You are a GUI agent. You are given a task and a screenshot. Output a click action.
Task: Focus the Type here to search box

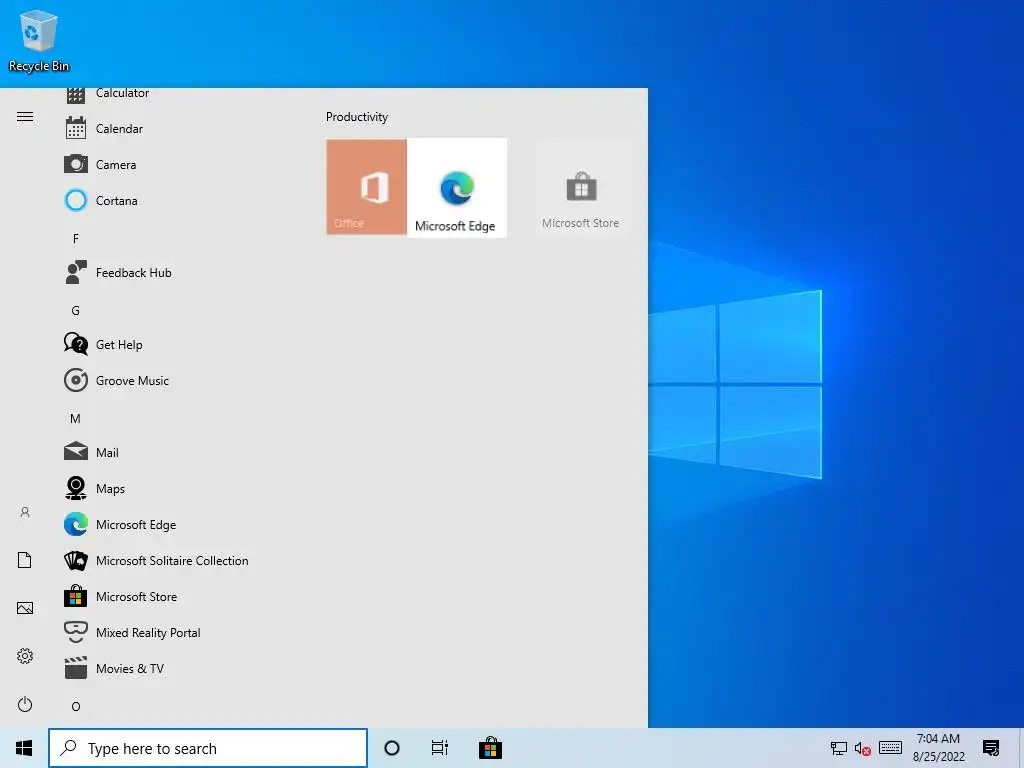tap(208, 748)
